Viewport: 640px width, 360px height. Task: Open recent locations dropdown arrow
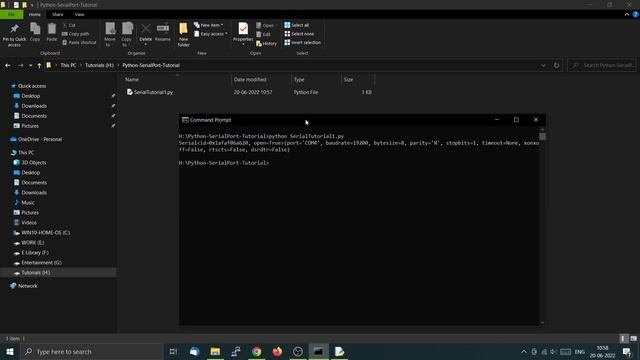point(30,65)
